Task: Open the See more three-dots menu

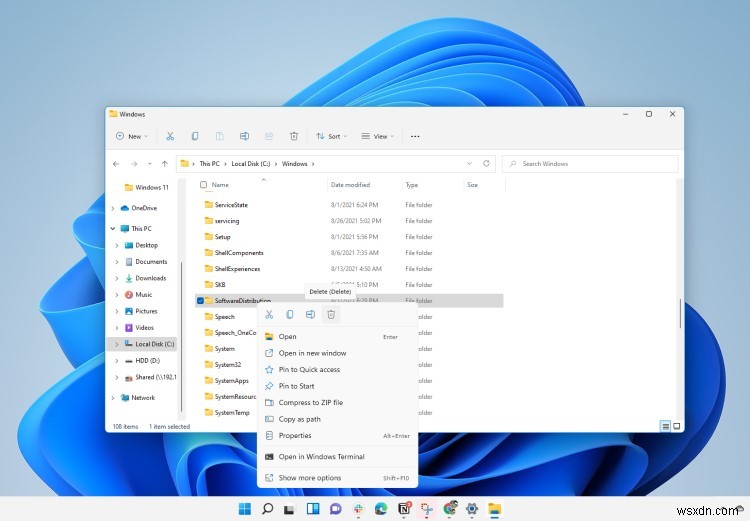Action: [x=415, y=136]
